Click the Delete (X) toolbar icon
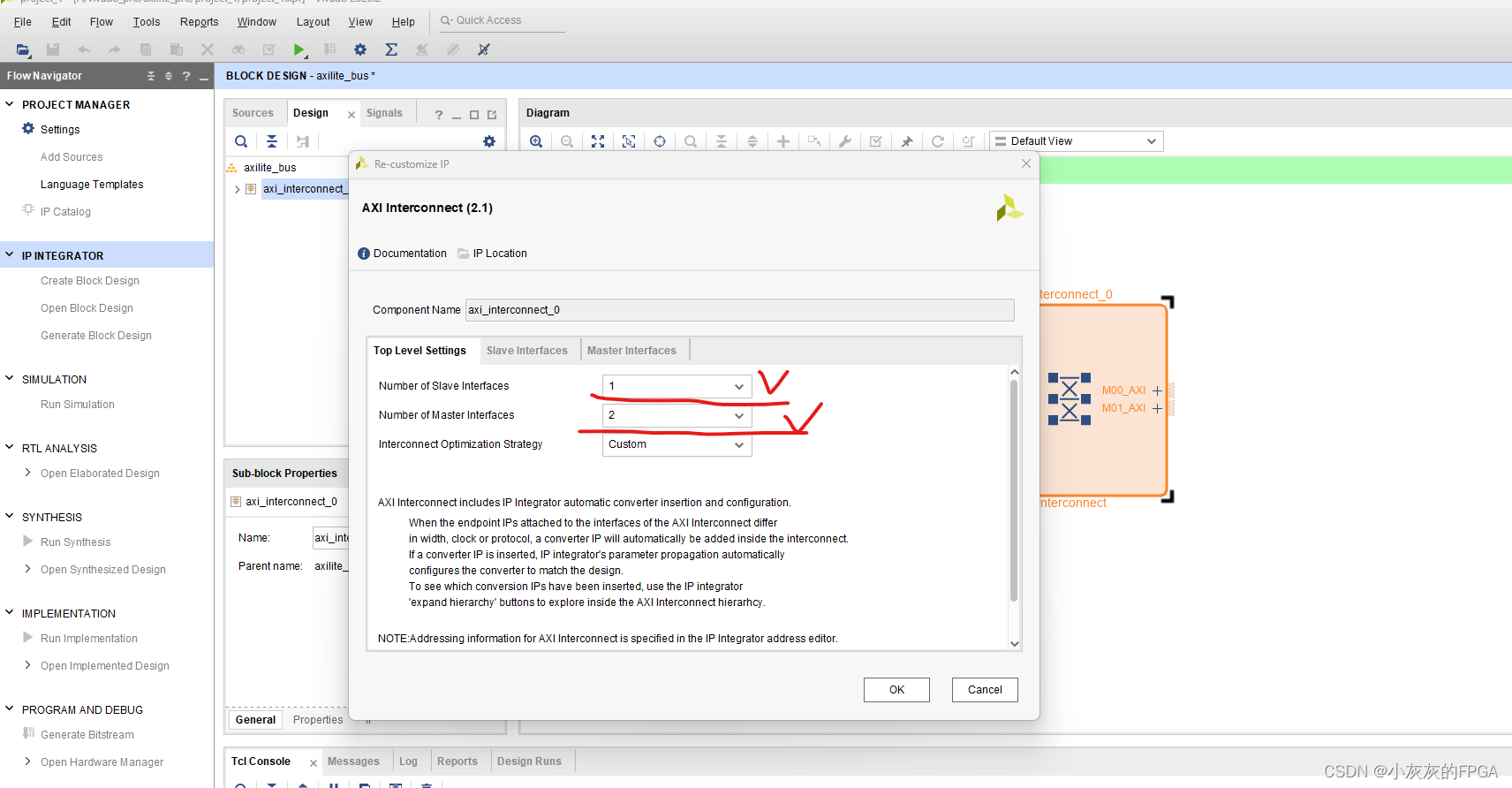 point(207,49)
